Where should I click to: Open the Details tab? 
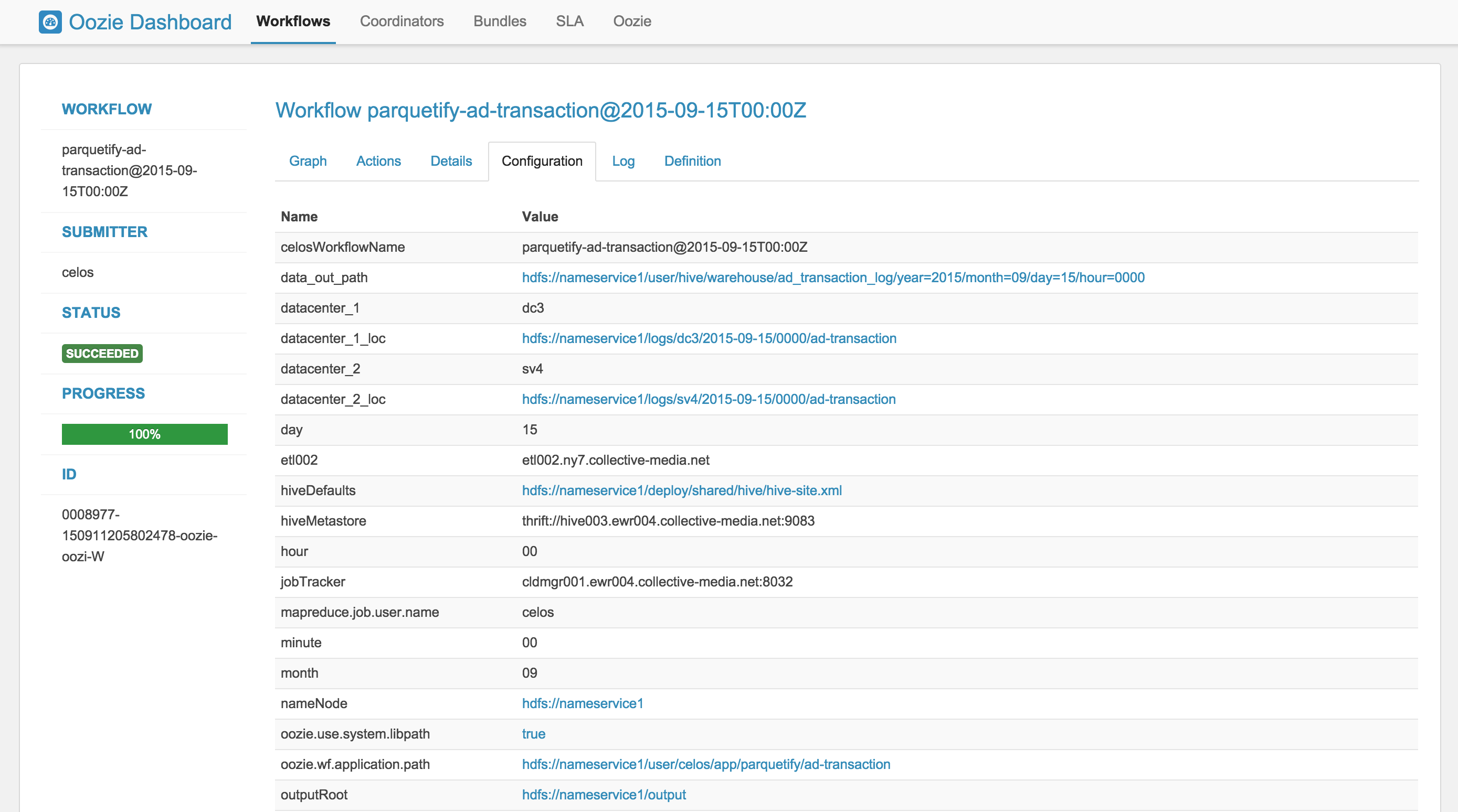point(450,160)
